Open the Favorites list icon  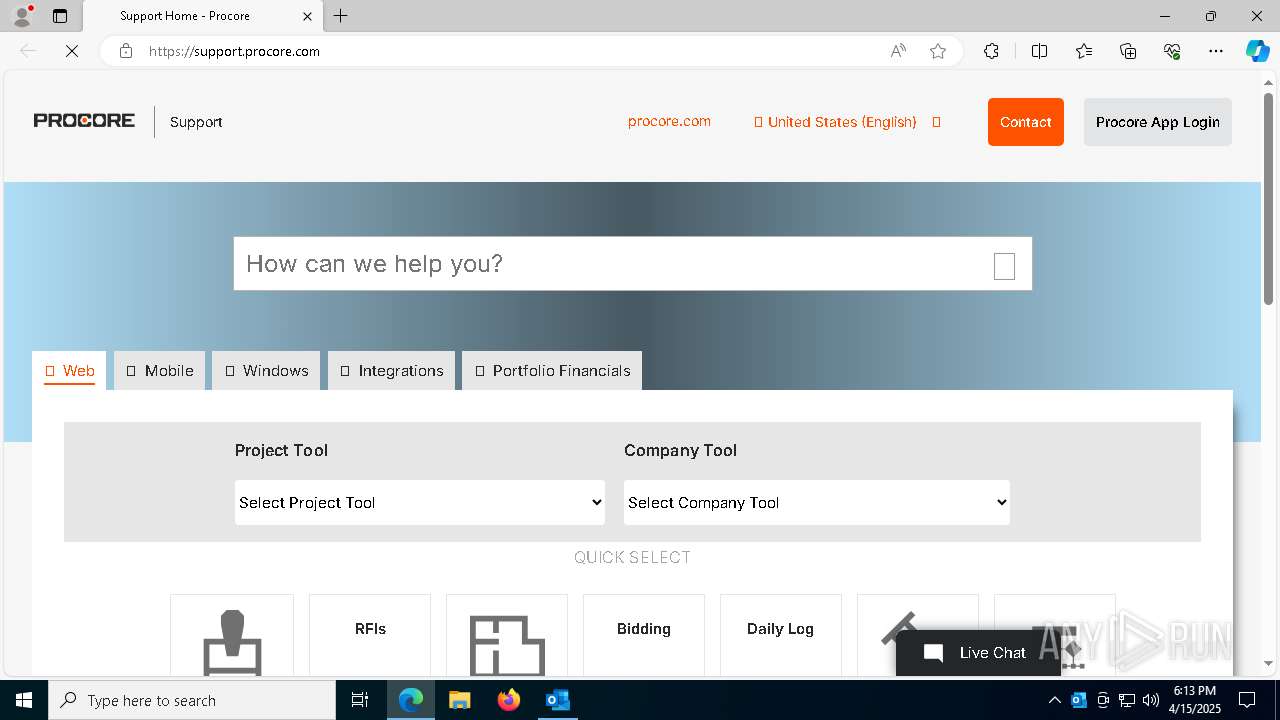(1084, 51)
